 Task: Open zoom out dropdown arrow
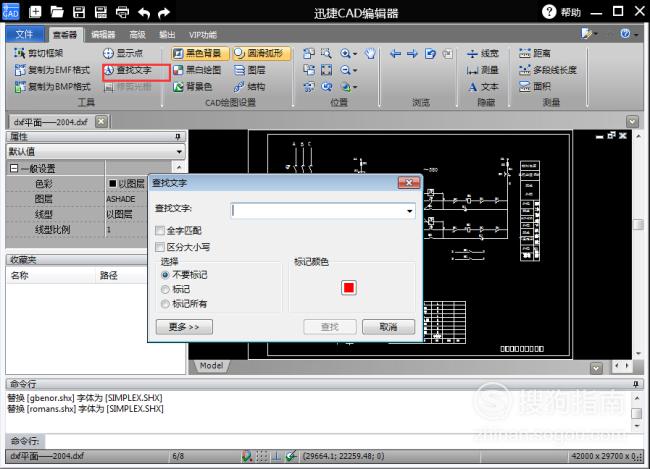pos(355,70)
